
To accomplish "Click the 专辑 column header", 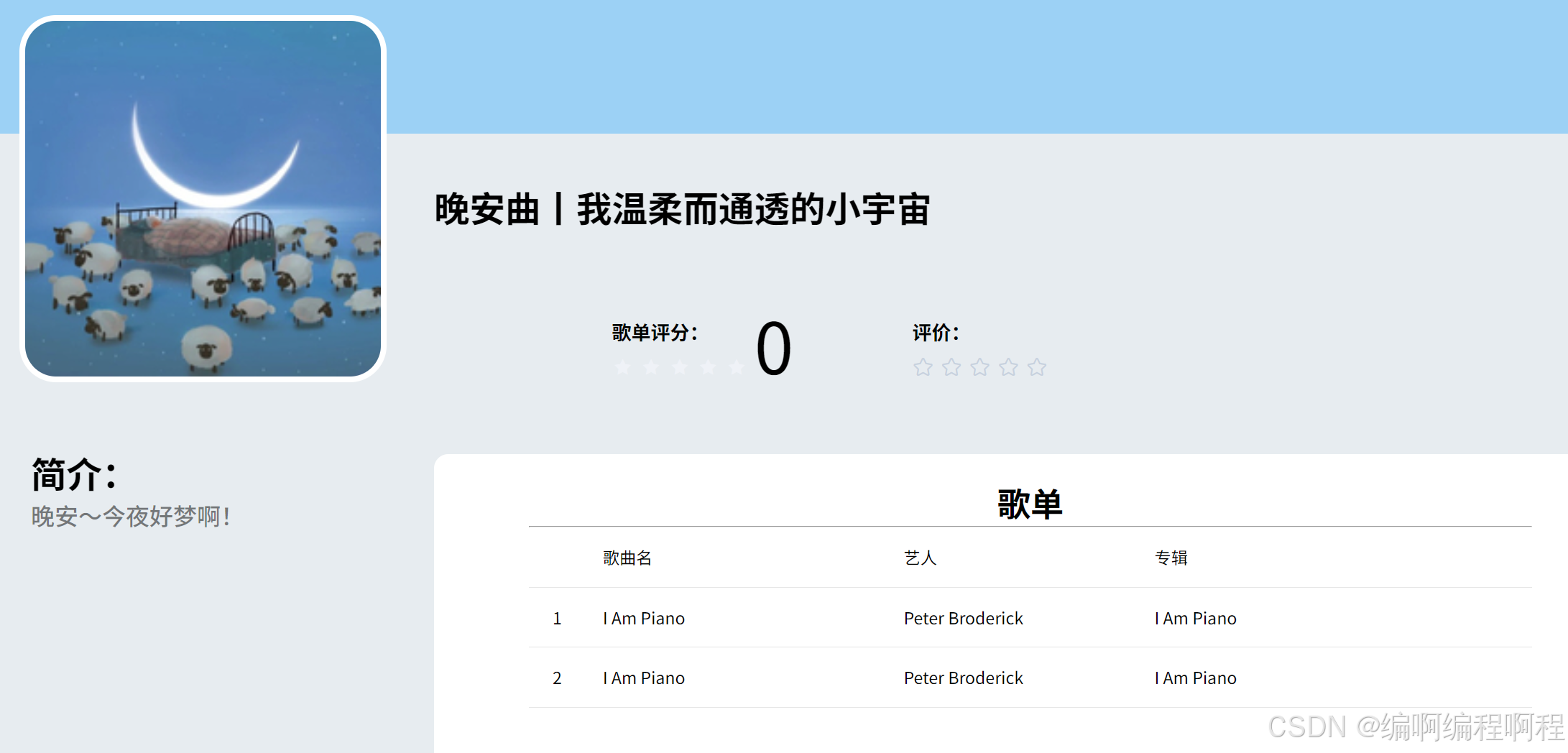I will click(1171, 558).
